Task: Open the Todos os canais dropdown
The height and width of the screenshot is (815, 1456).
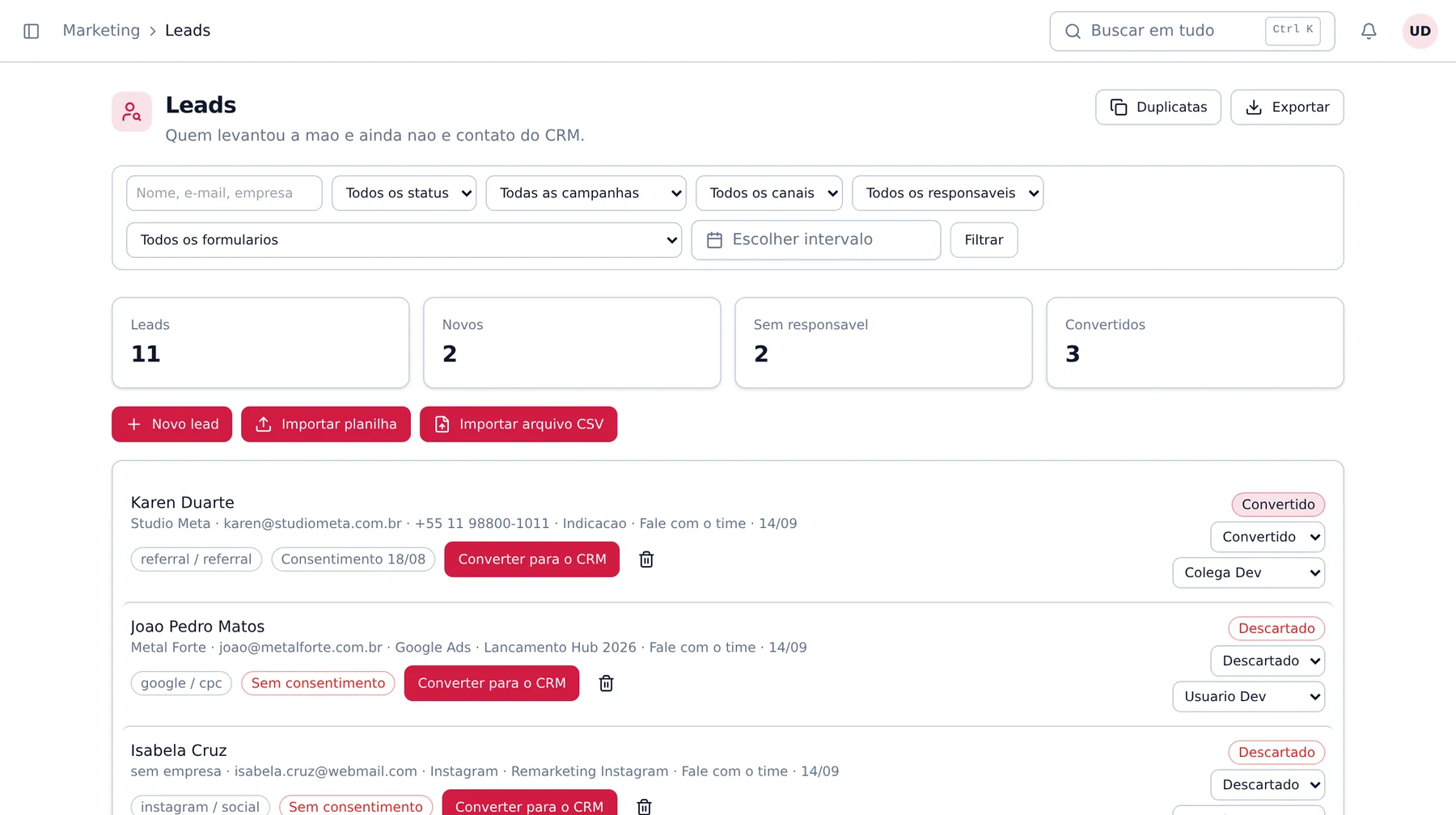Action: (x=769, y=193)
